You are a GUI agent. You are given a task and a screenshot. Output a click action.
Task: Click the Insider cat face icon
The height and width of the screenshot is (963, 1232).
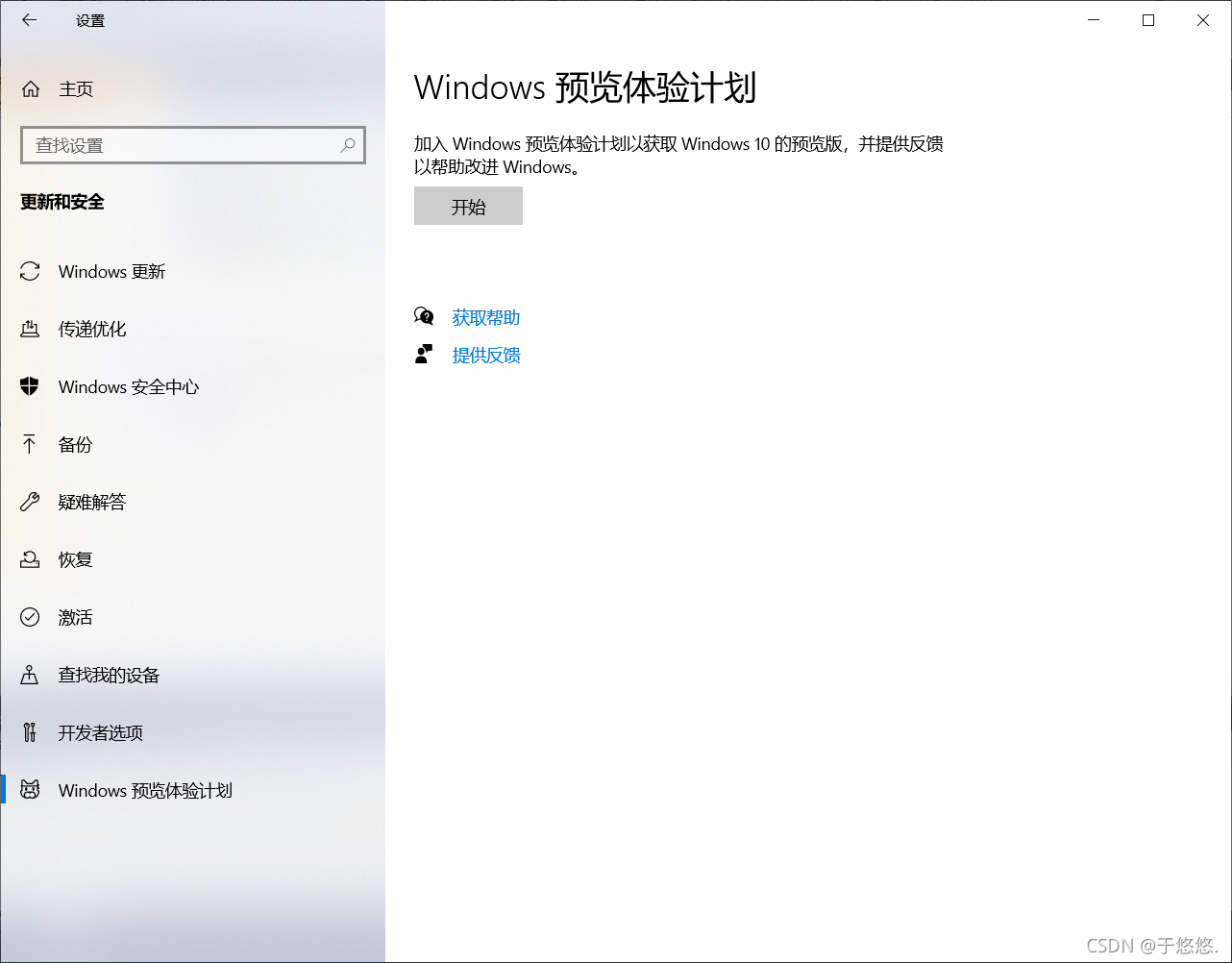[30, 790]
